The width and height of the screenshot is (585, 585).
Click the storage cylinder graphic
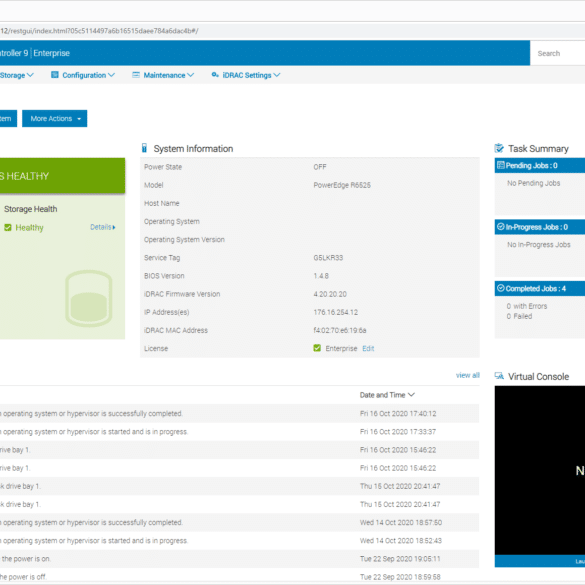(x=89, y=298)
